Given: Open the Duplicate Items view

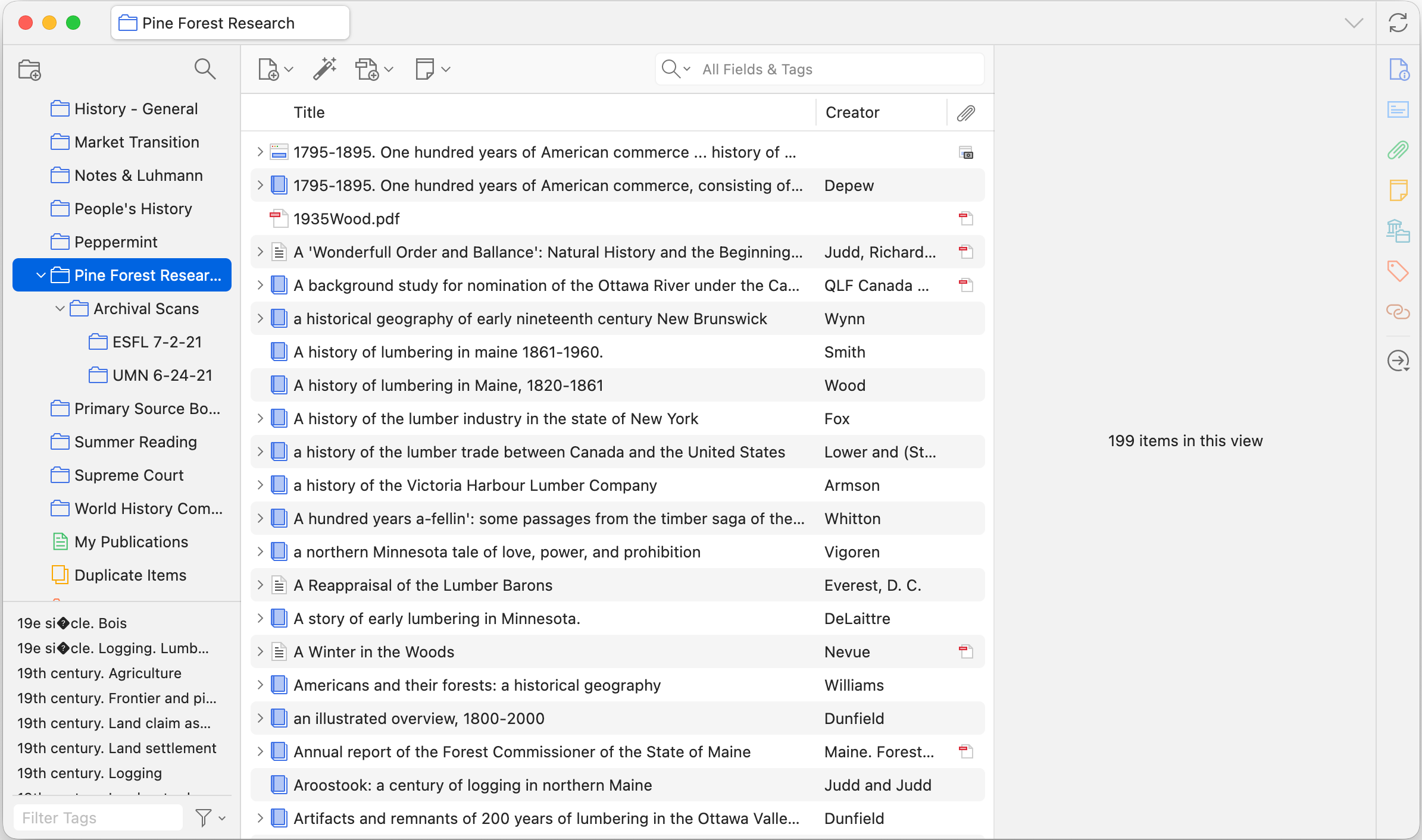Looking at the screenshot, I should 130,575.
